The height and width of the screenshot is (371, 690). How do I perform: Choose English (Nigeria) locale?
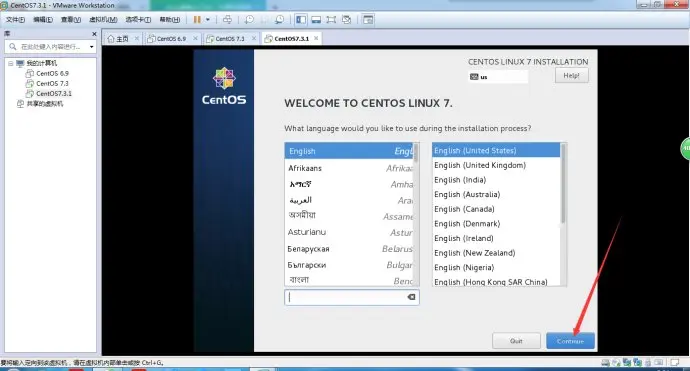point(496,267)
